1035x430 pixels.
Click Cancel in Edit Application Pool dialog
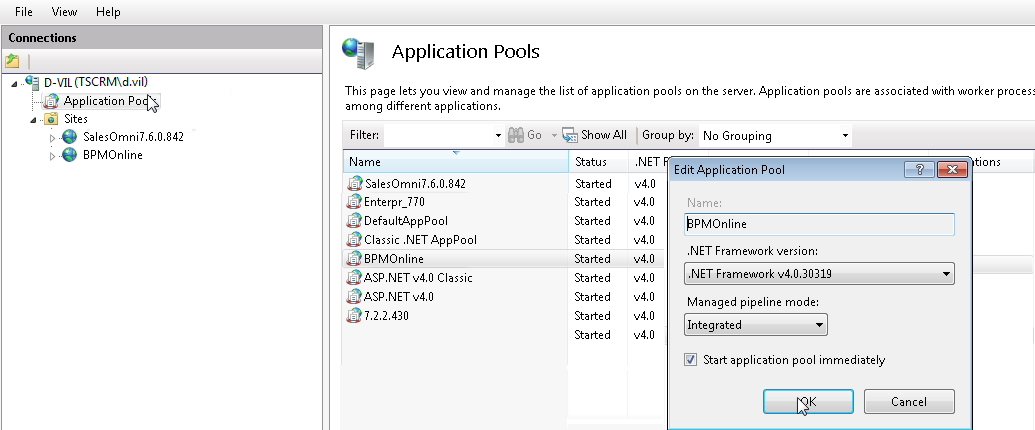click(909, 402)
